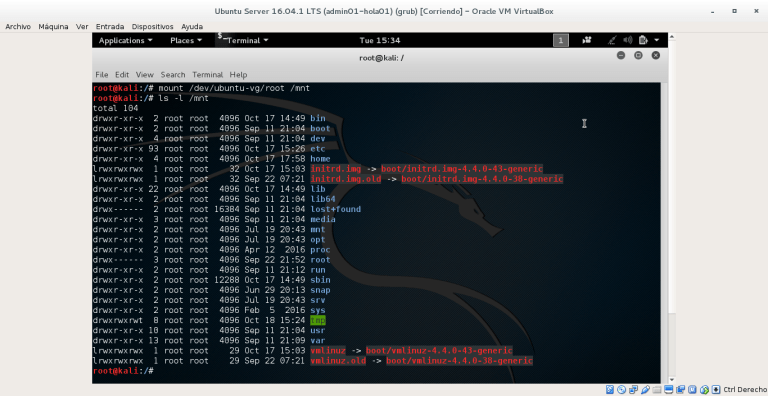Click the CPU virtualization icon in VirtualBox status bar
This screenshot has width=768, height=396.
[x=692, y=390]
